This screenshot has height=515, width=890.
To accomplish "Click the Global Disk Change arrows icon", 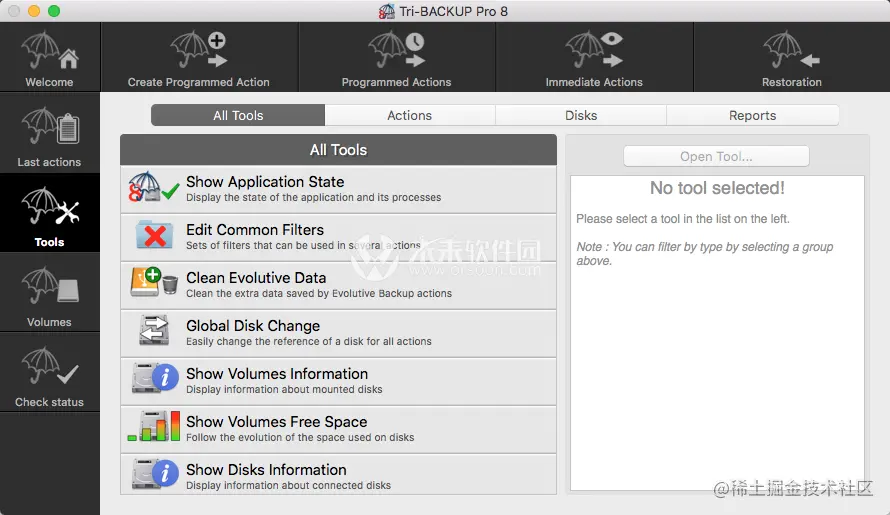I will point(154,330).
